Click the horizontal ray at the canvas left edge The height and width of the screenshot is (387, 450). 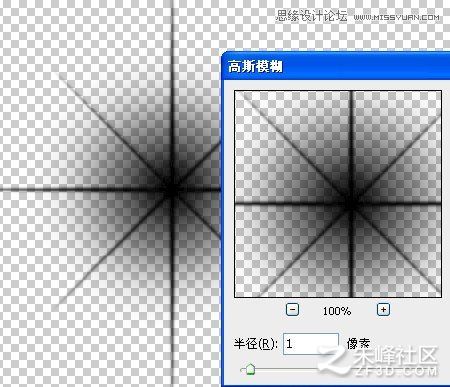click(7, 190)
